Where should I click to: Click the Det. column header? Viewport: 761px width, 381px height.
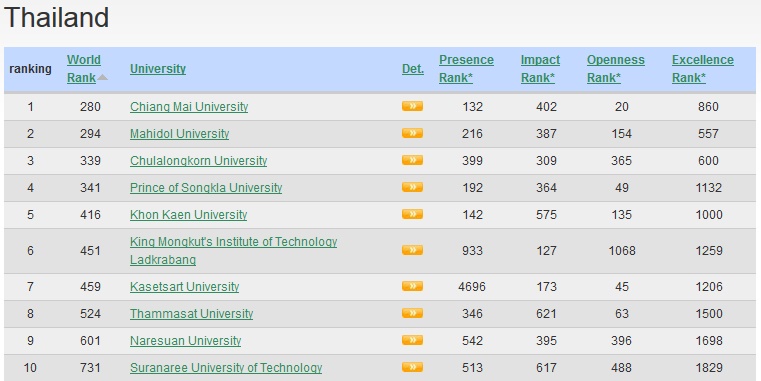413,69
